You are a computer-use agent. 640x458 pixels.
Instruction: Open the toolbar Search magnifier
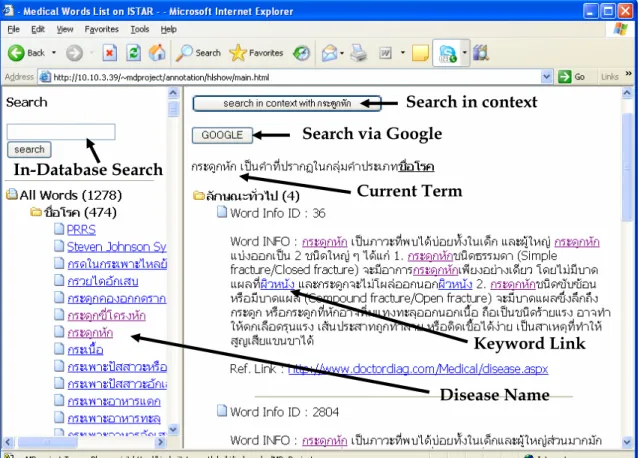198,53
